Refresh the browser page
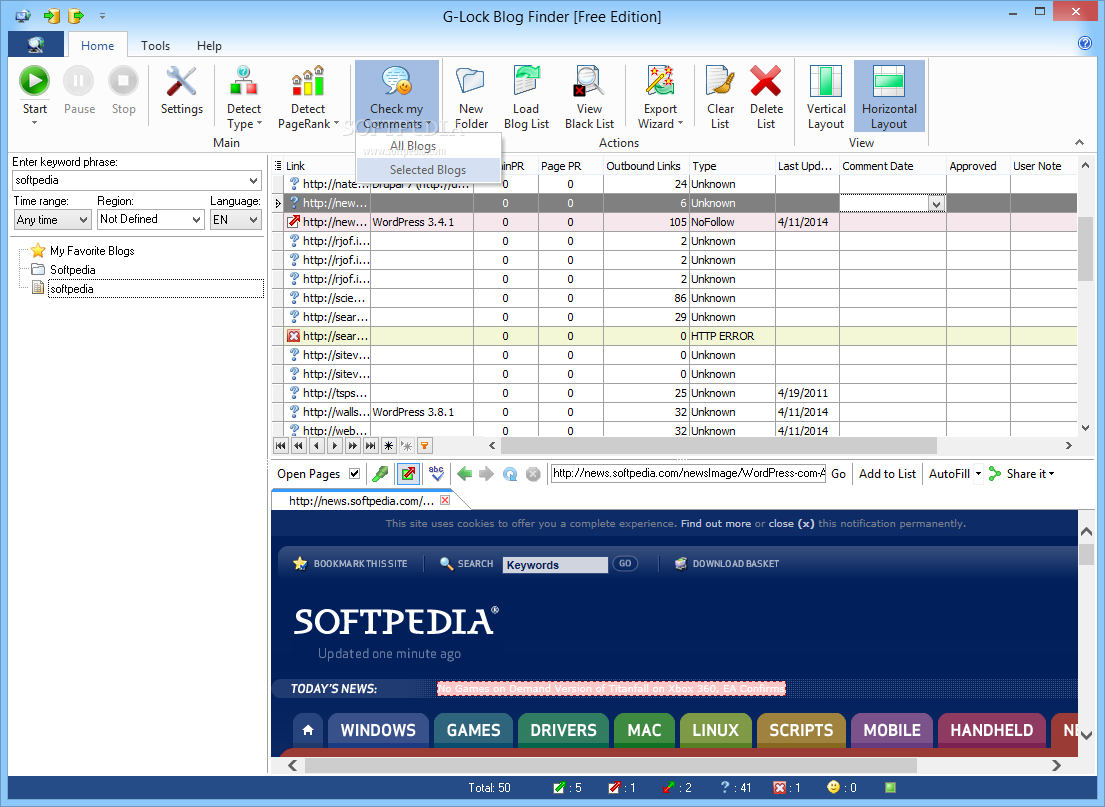Screen dimensions: 1105x807 (x=510, y=474)
